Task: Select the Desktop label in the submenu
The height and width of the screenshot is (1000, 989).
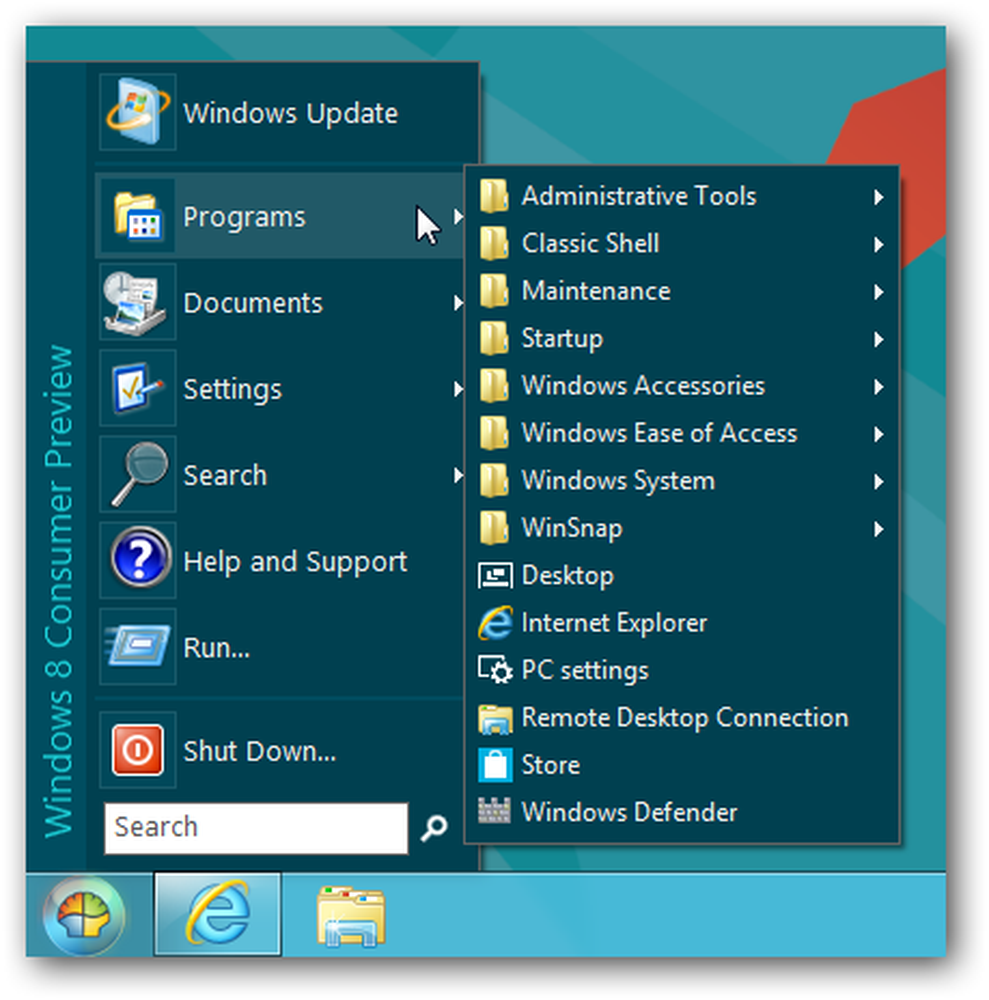Action: pyautogui.click(x=568, y=576)
